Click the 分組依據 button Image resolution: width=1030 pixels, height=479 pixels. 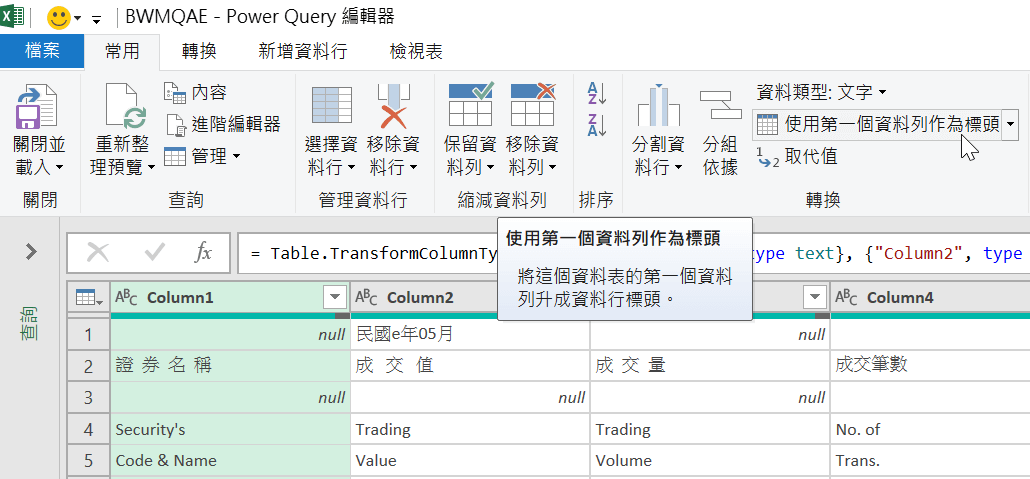721,131
